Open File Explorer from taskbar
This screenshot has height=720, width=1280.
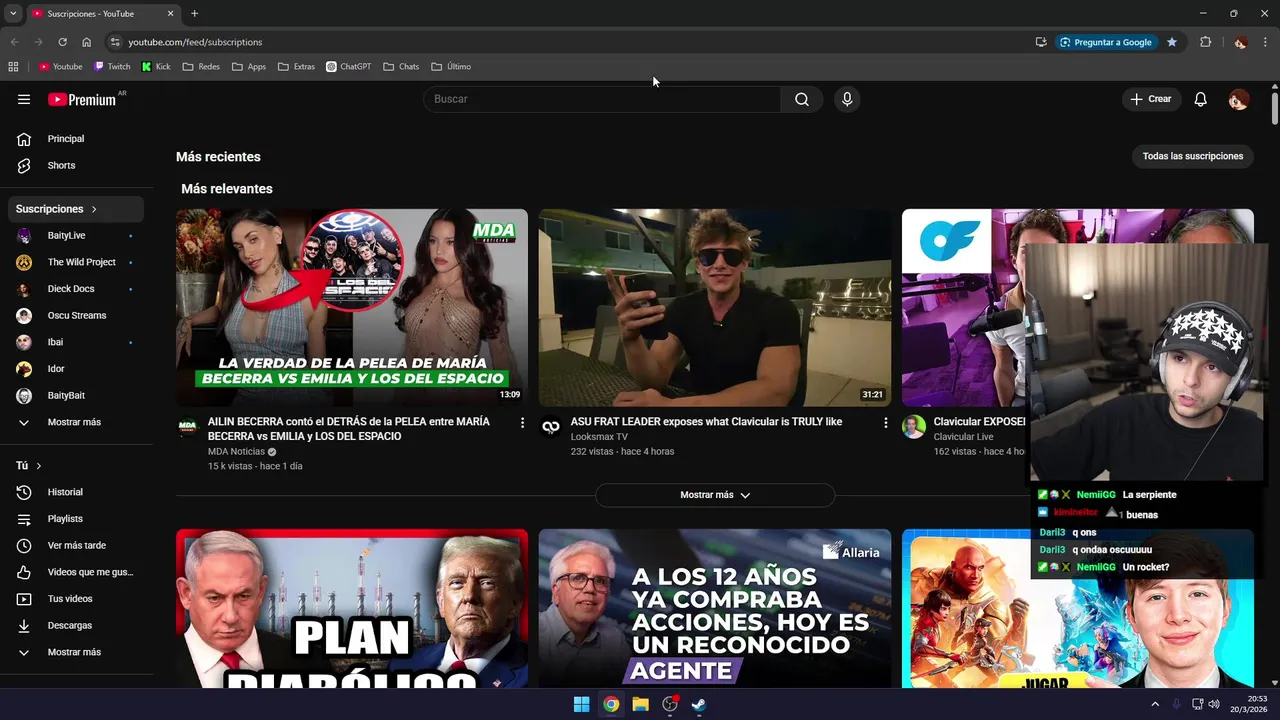click(640, 704)
